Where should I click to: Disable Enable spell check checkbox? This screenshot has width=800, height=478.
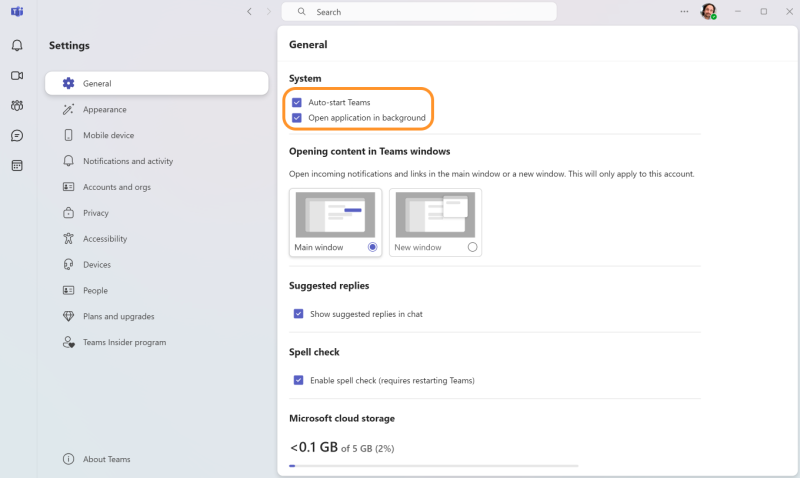click(x=298, y=380)
